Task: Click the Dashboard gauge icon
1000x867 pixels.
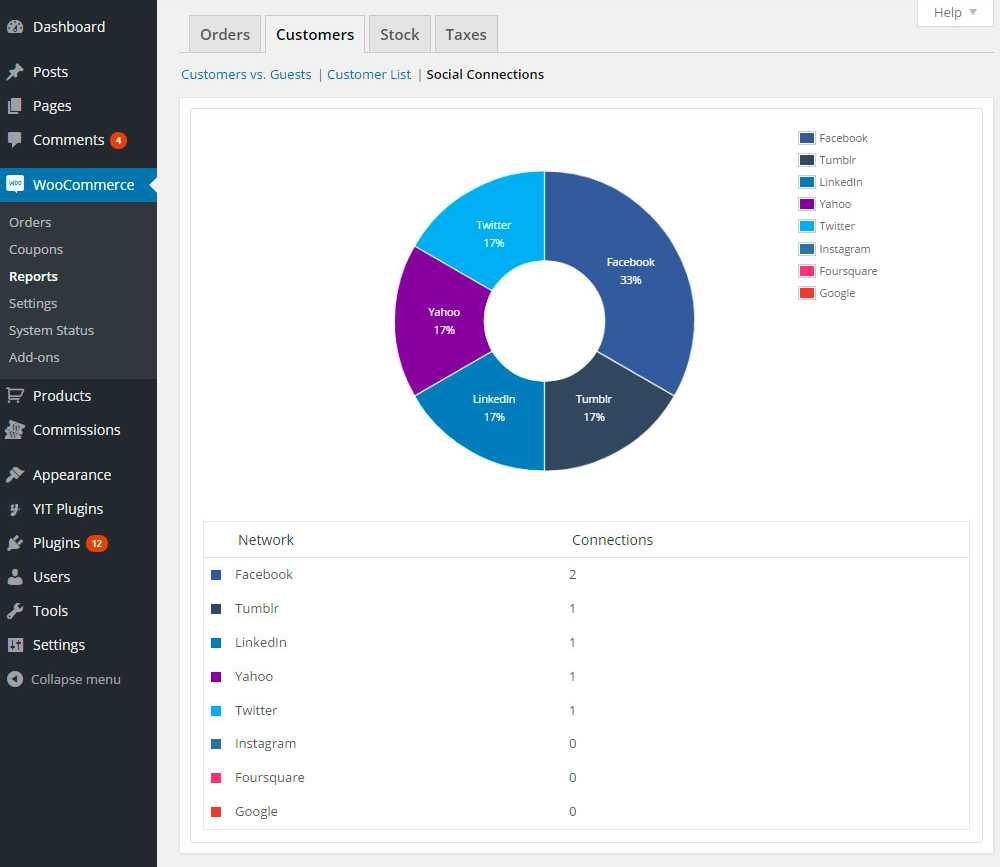Action: [x=15, y=27]
